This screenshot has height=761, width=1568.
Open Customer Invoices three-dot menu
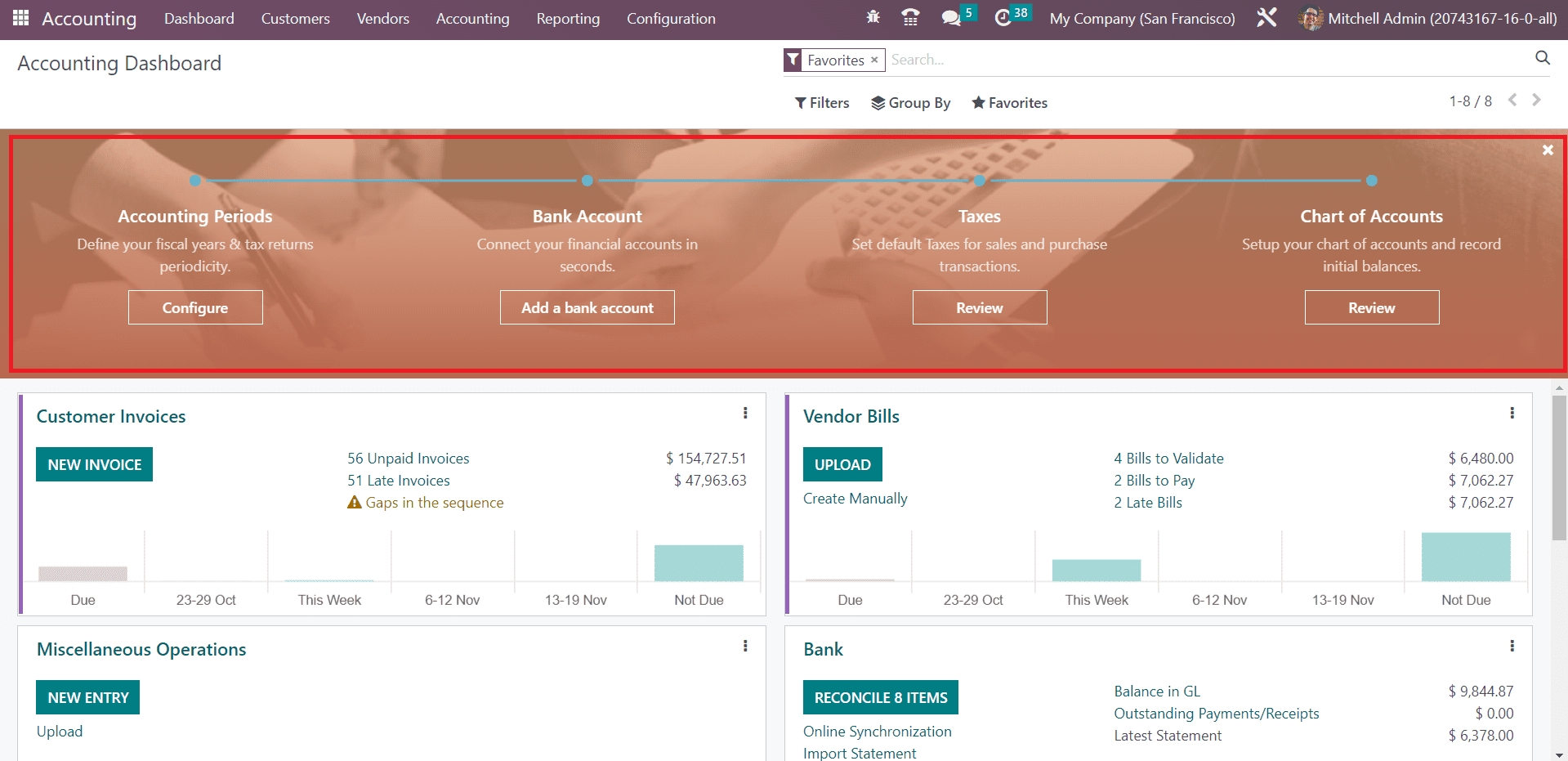pyautogui.click(x=745, y=414)
